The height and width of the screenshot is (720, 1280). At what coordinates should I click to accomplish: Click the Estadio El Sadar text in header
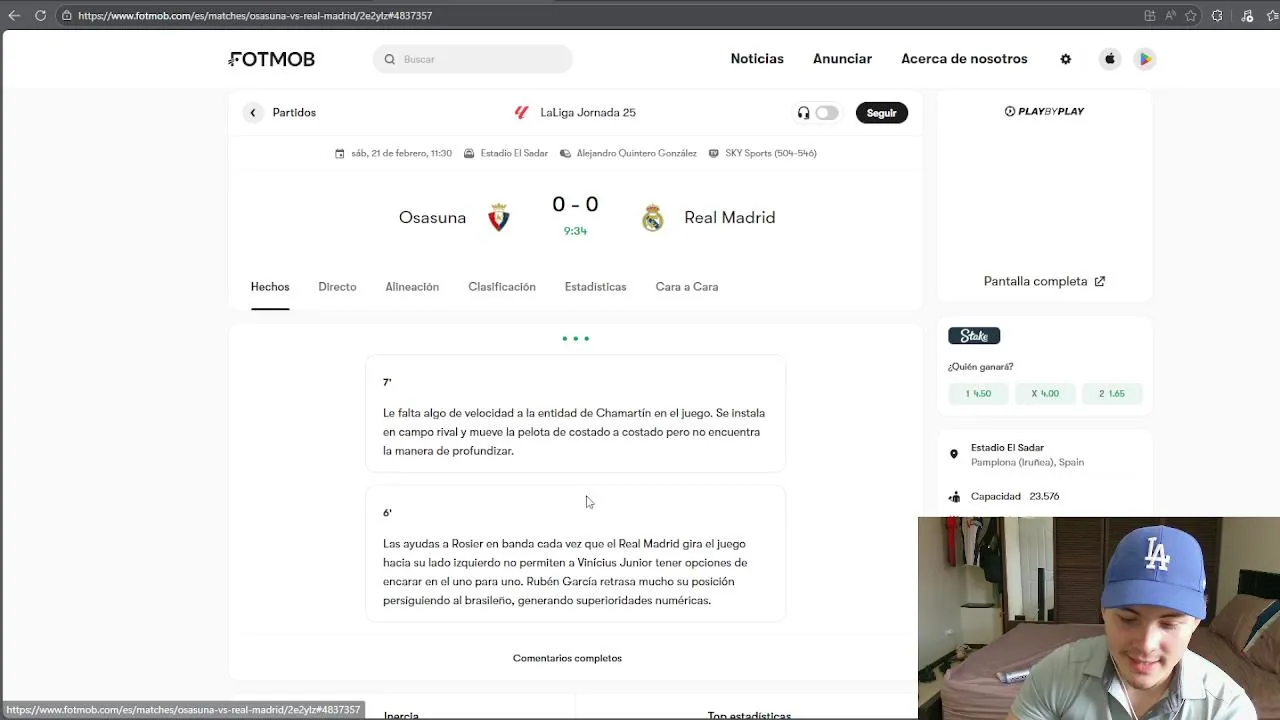click(514, 153)
